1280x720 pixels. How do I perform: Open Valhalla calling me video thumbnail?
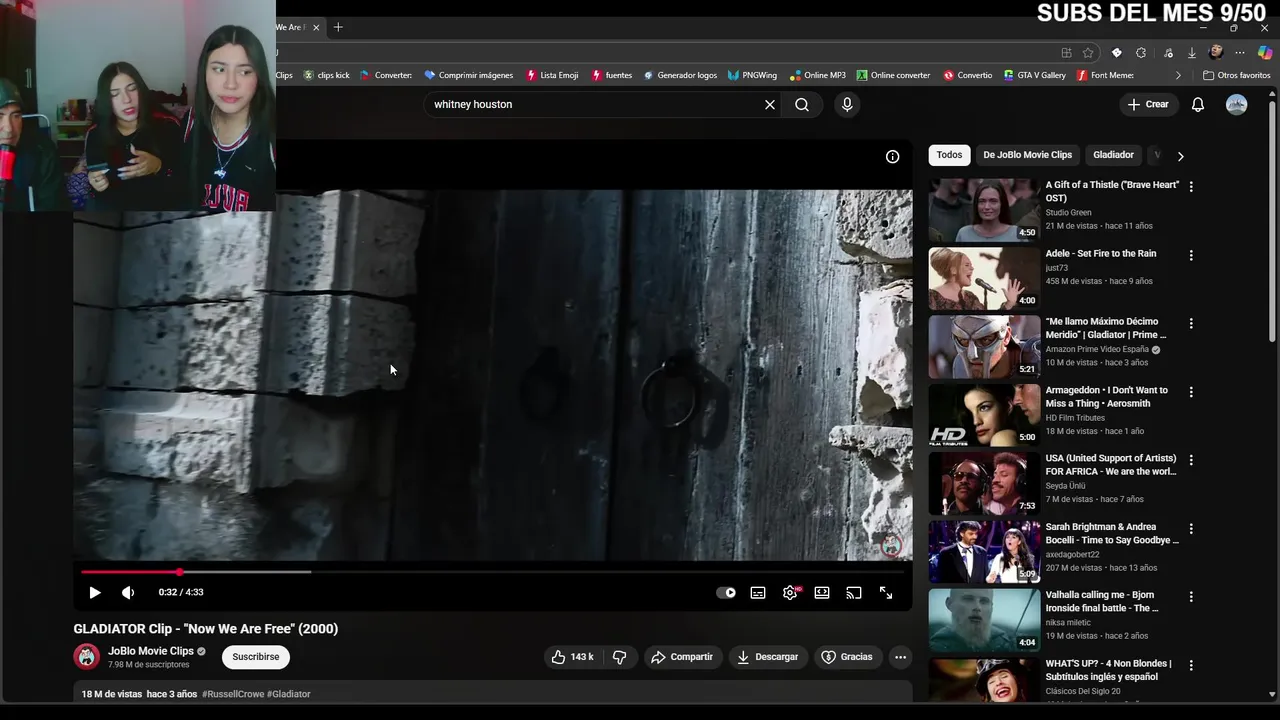pyautogui.click(x=984, y=620)
